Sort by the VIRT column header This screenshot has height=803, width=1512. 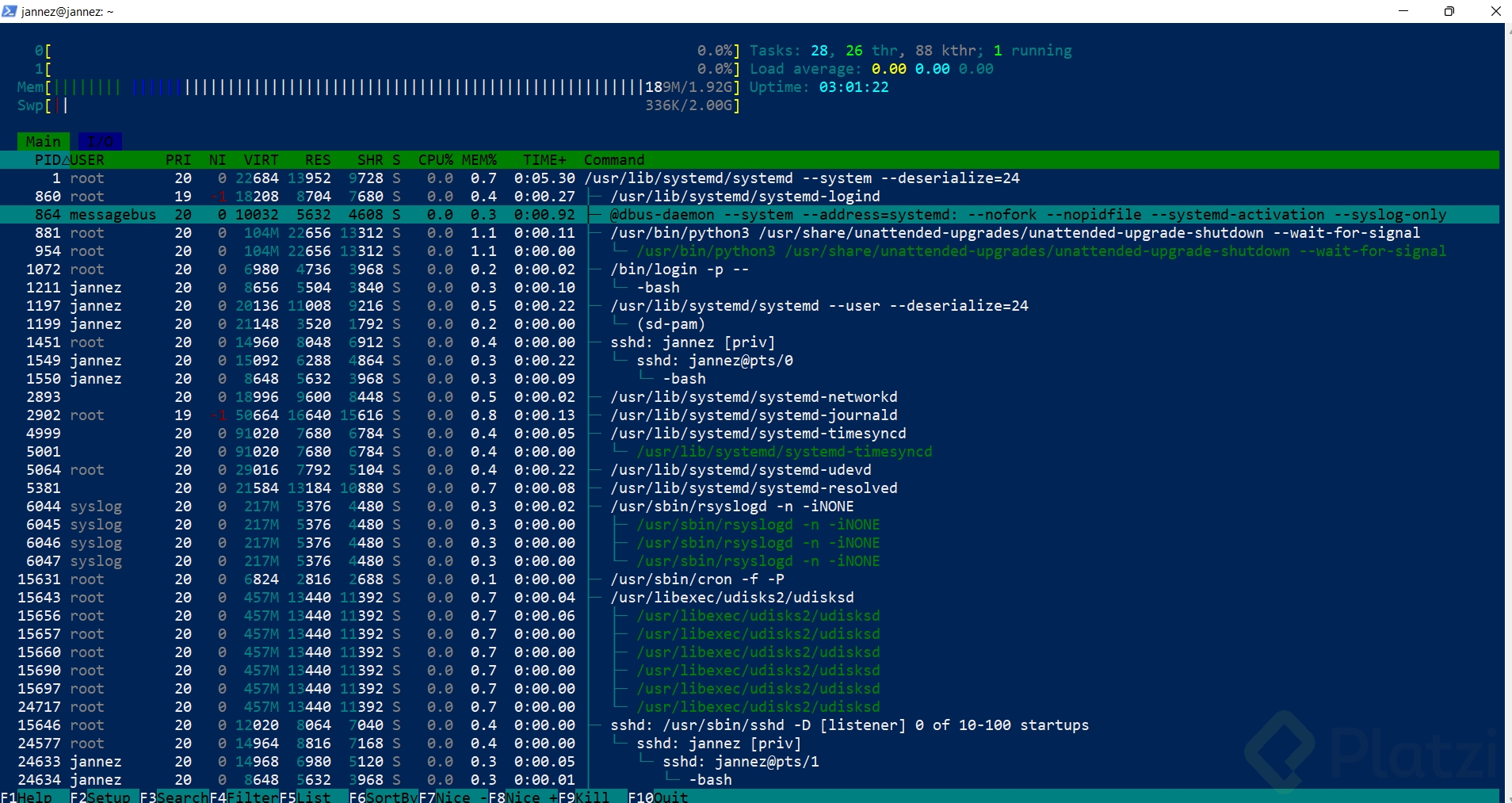coord(262,160)
